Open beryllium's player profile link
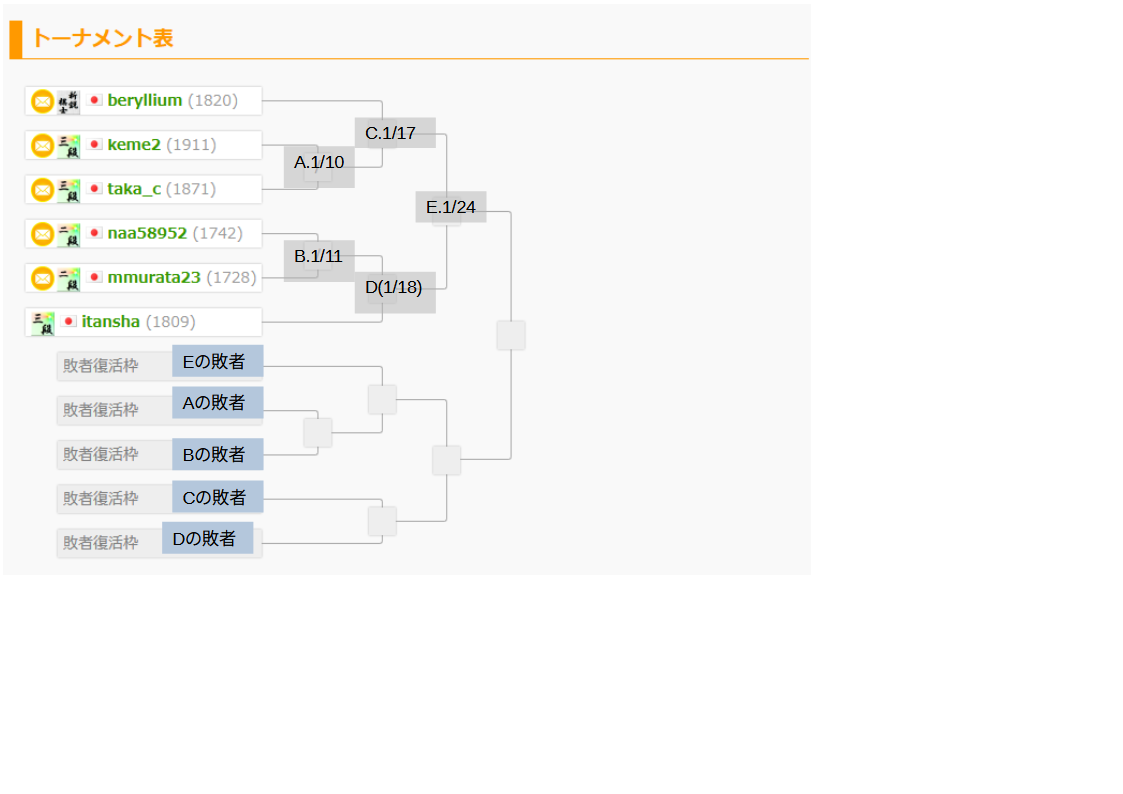Screen dimensions: 1123x794 pyautogui.click(x=144, y=101)
